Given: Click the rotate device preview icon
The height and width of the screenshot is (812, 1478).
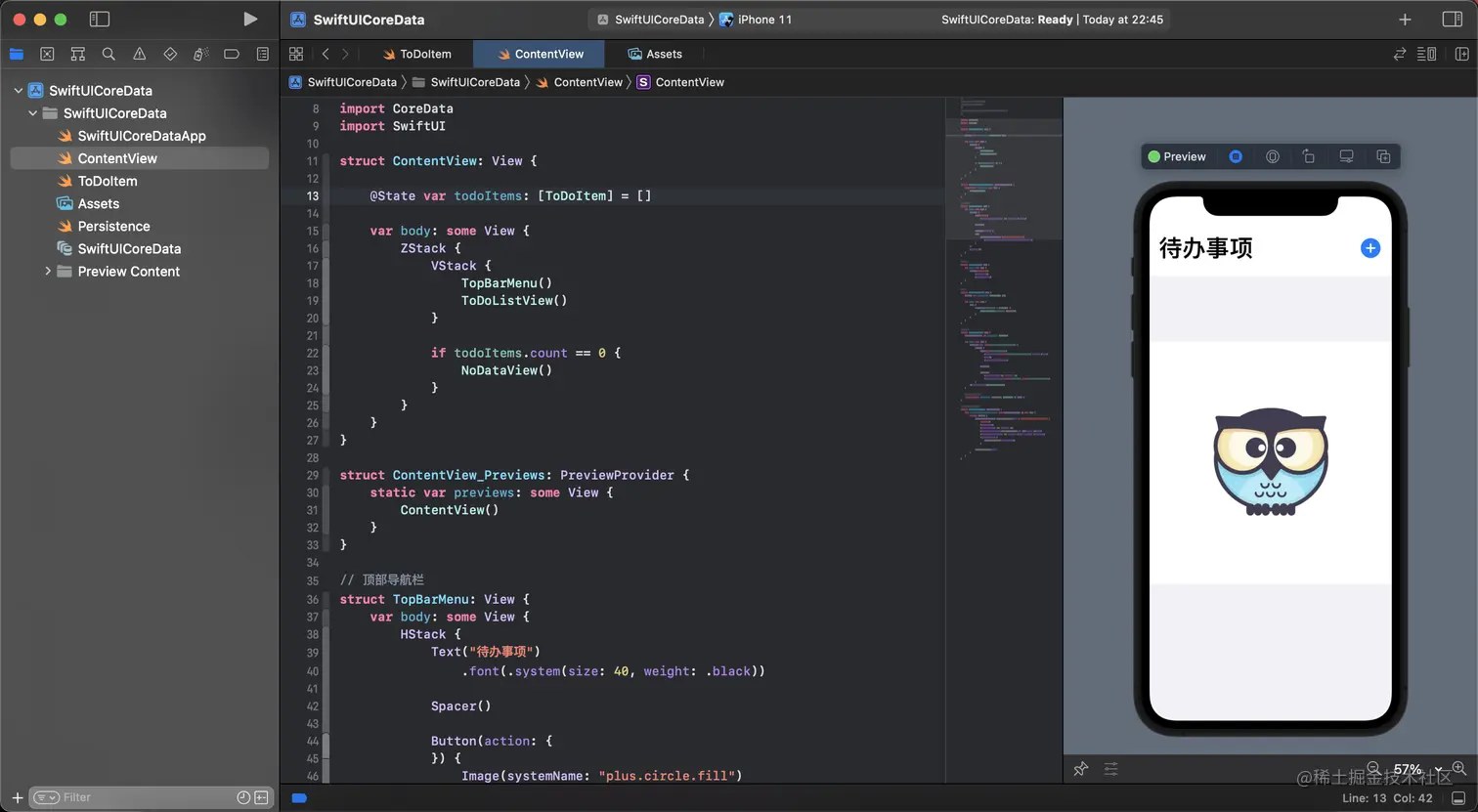Looking at the screenshot, I should pos(1309,156).
